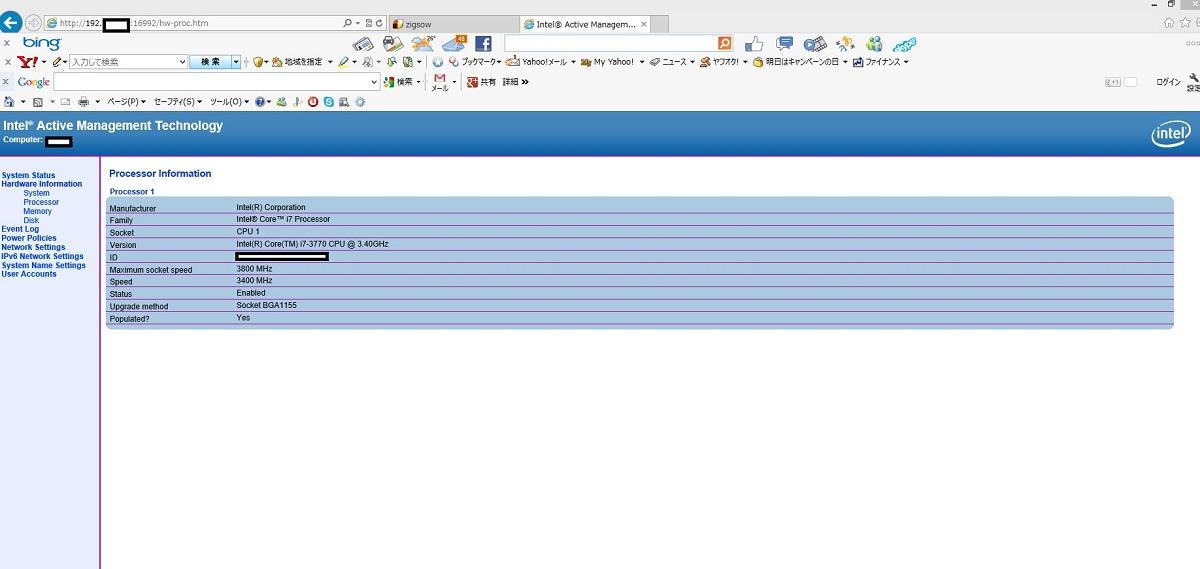The image size is (1200, 569).
Task: Click the Yahoo toolbar shield security icon
Action: coord(257,62)
